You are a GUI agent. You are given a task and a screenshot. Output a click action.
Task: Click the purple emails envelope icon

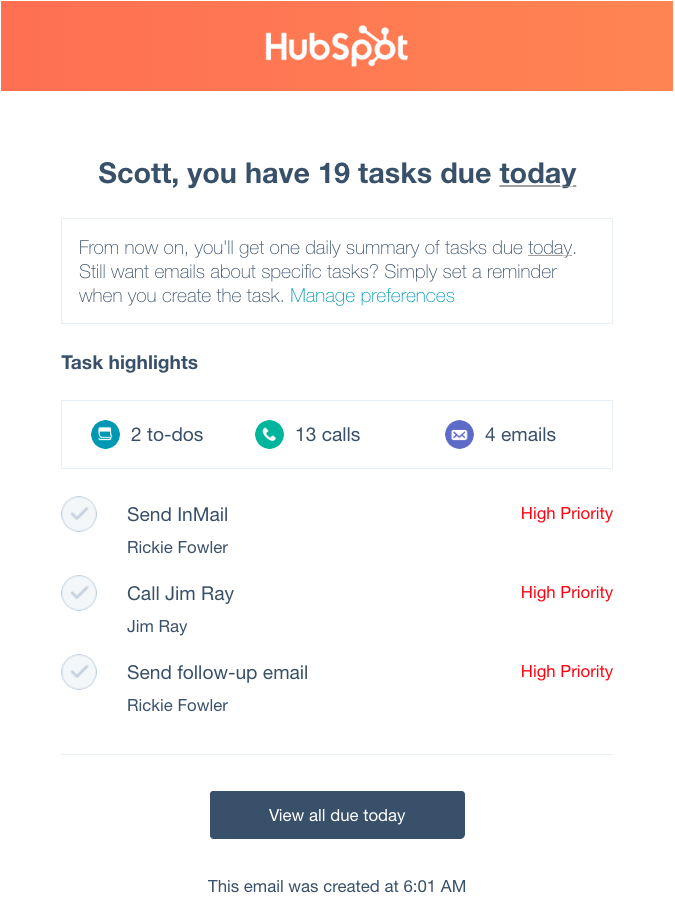[x=459, y=434]
